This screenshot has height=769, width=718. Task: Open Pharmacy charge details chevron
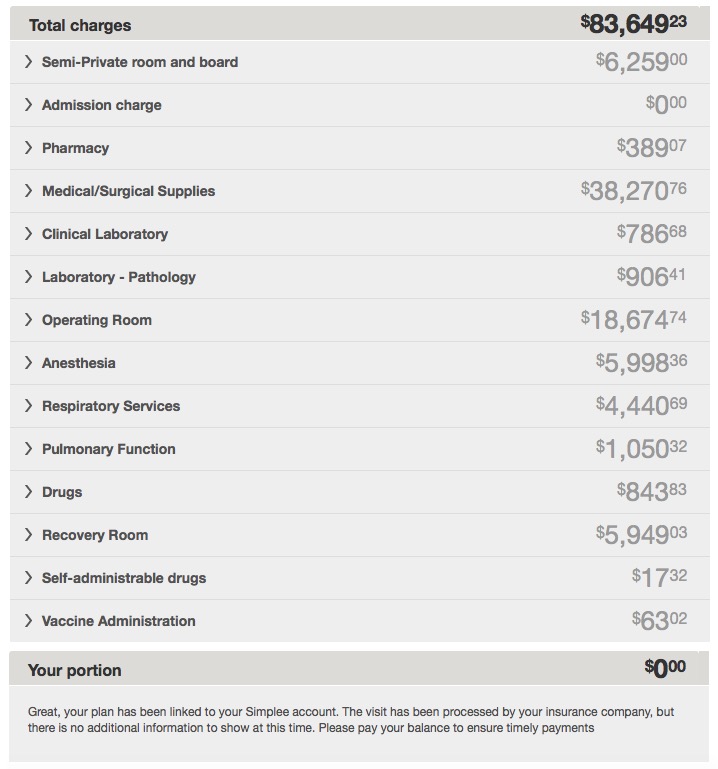click(28, 148)
